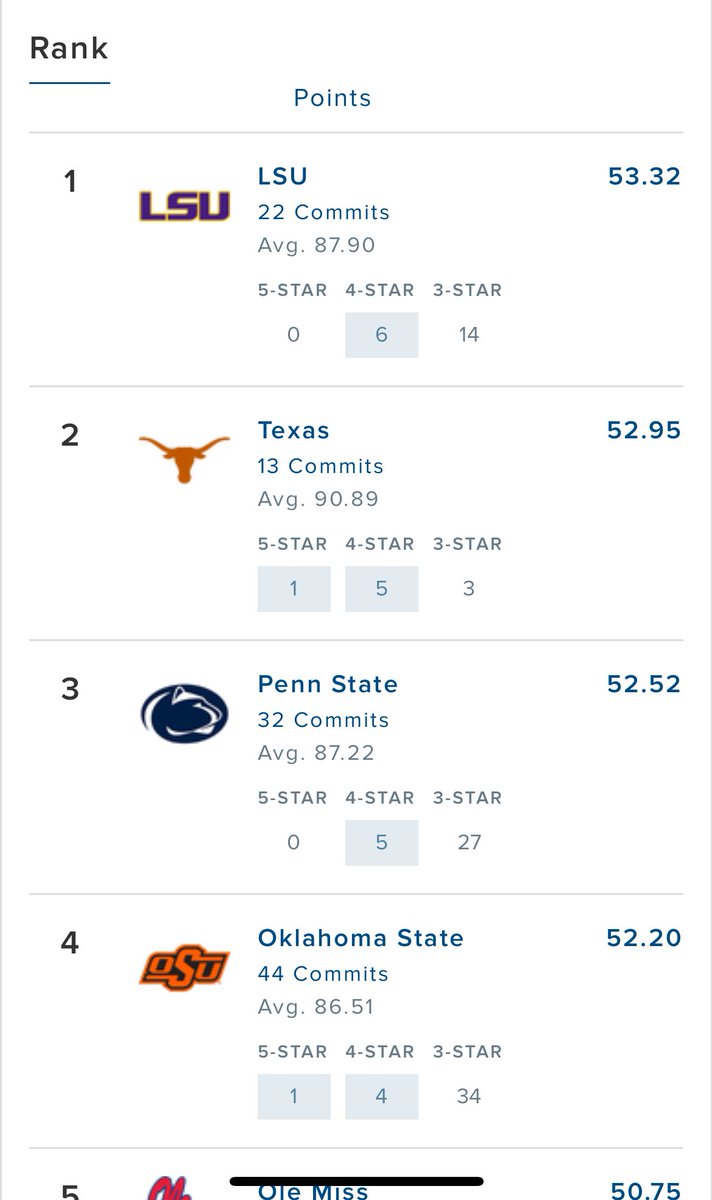Viewport: 712px width, 1200px height.
Task: Sort by the Points column header
Action: point(332,98)
